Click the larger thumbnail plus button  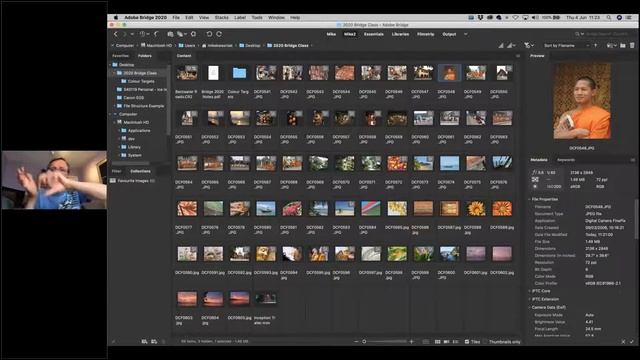pos(411,342)
